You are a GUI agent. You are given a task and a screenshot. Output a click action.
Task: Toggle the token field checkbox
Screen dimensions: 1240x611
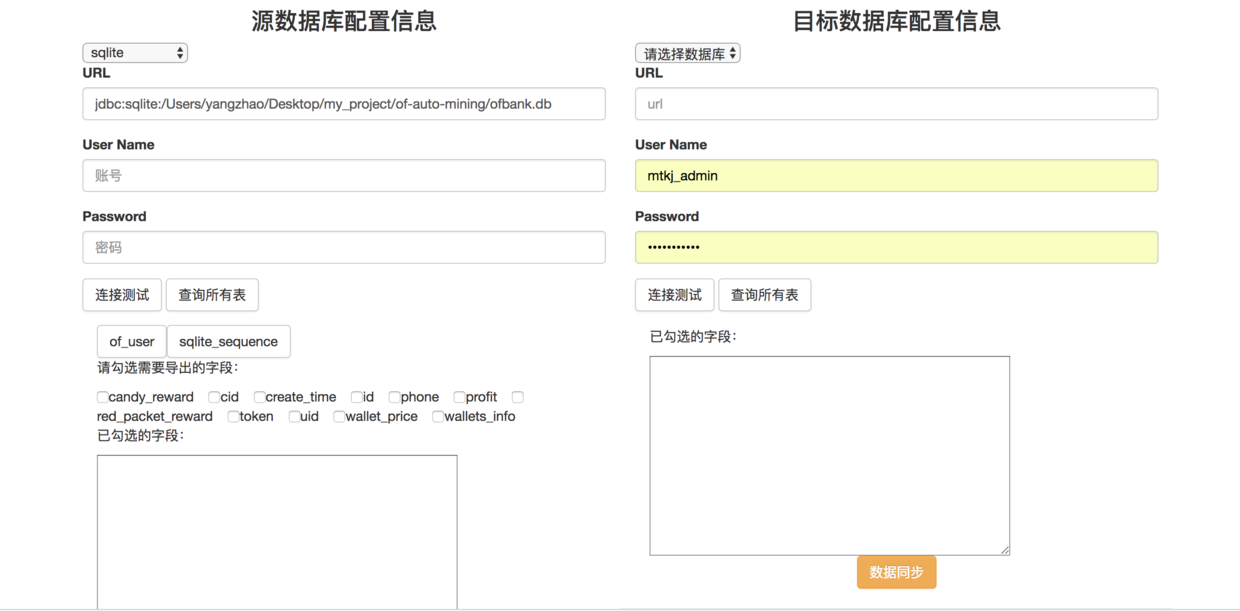(x=233, y=416)
